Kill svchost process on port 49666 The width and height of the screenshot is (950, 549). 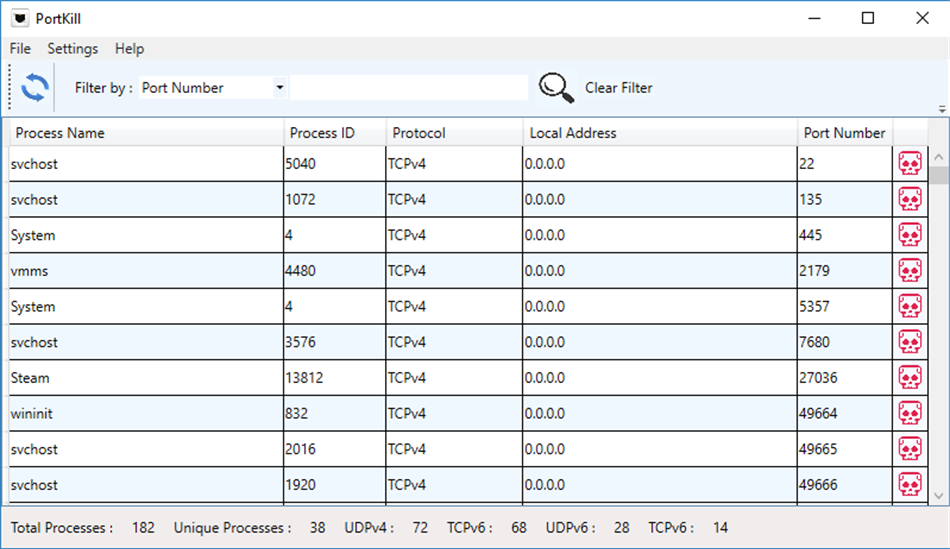pyautogui.click(x=909, y=485)
